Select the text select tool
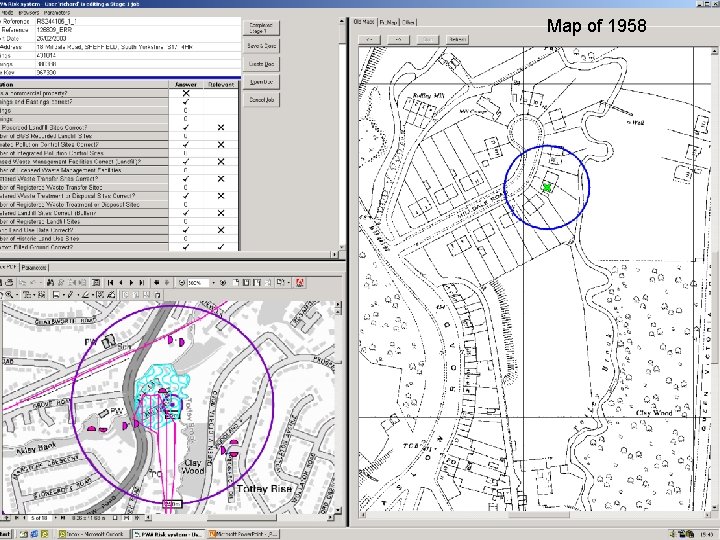Viewport: 720px width, 540px height. pyautogui.click(x=27, y=295)
